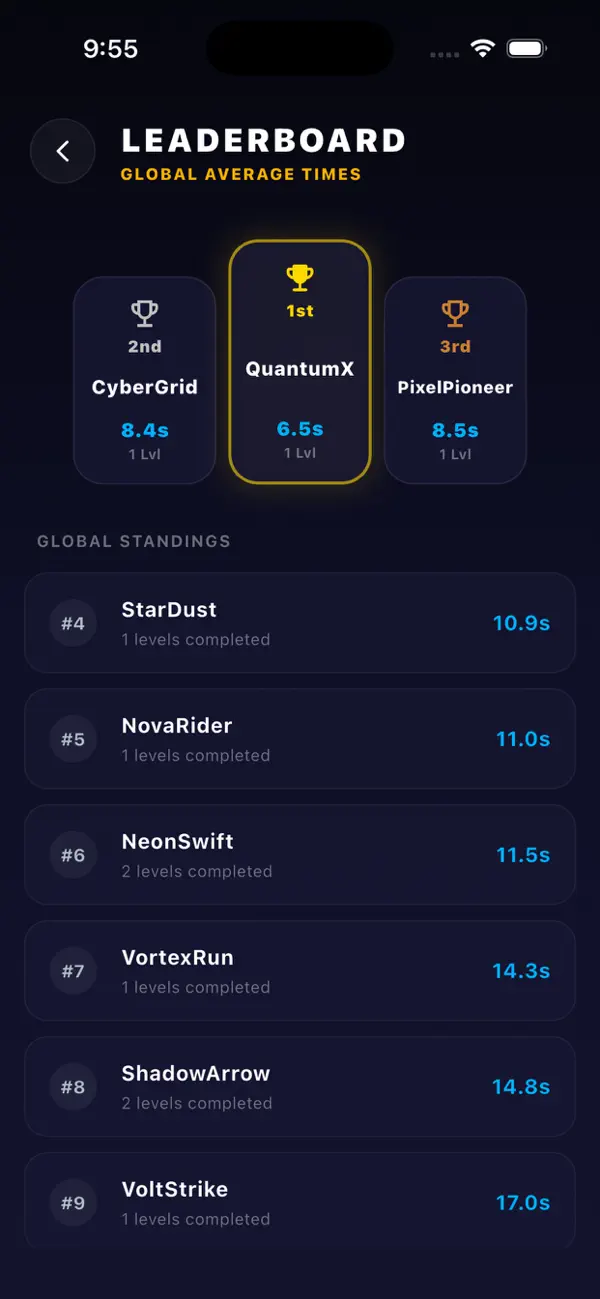Open PixelPioneer's third place card
This screenshot has width=600, height=1299.
point(455,380)
